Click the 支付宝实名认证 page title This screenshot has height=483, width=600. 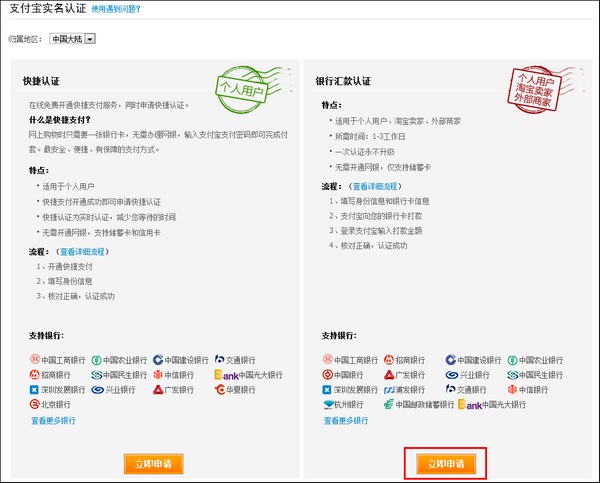click(48, 8)
